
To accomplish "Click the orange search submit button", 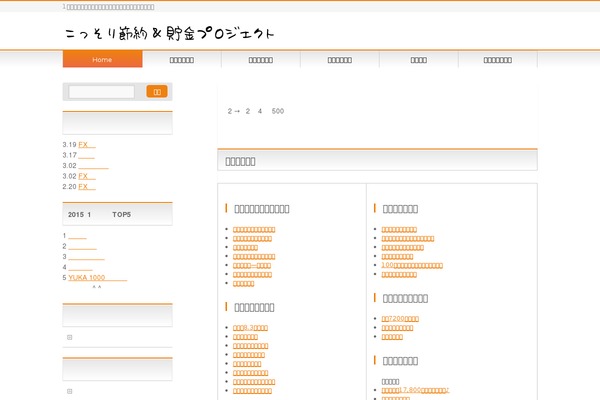I will (x=157, y=91).
